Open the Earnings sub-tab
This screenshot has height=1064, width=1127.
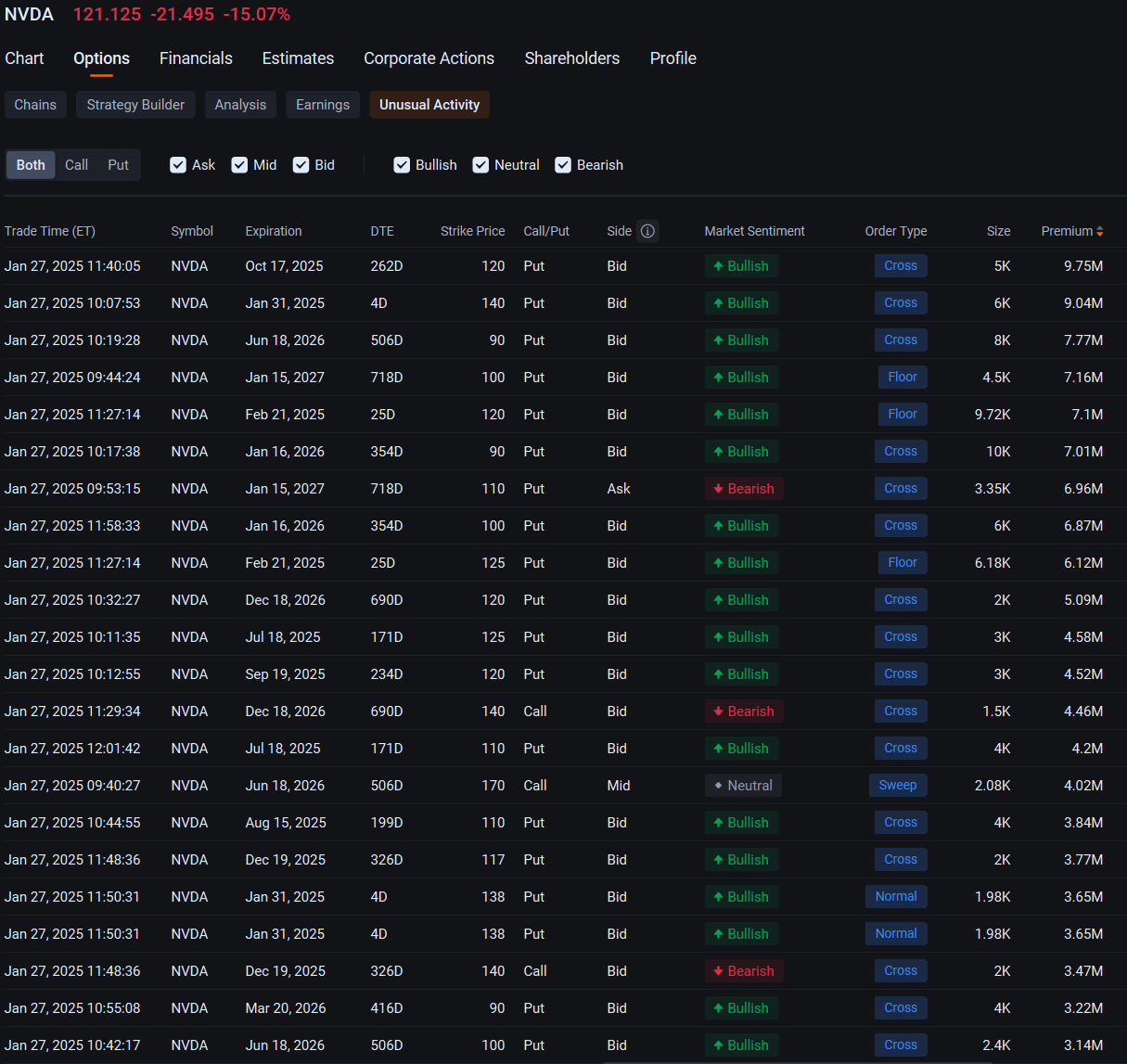[x=323, y=105]
